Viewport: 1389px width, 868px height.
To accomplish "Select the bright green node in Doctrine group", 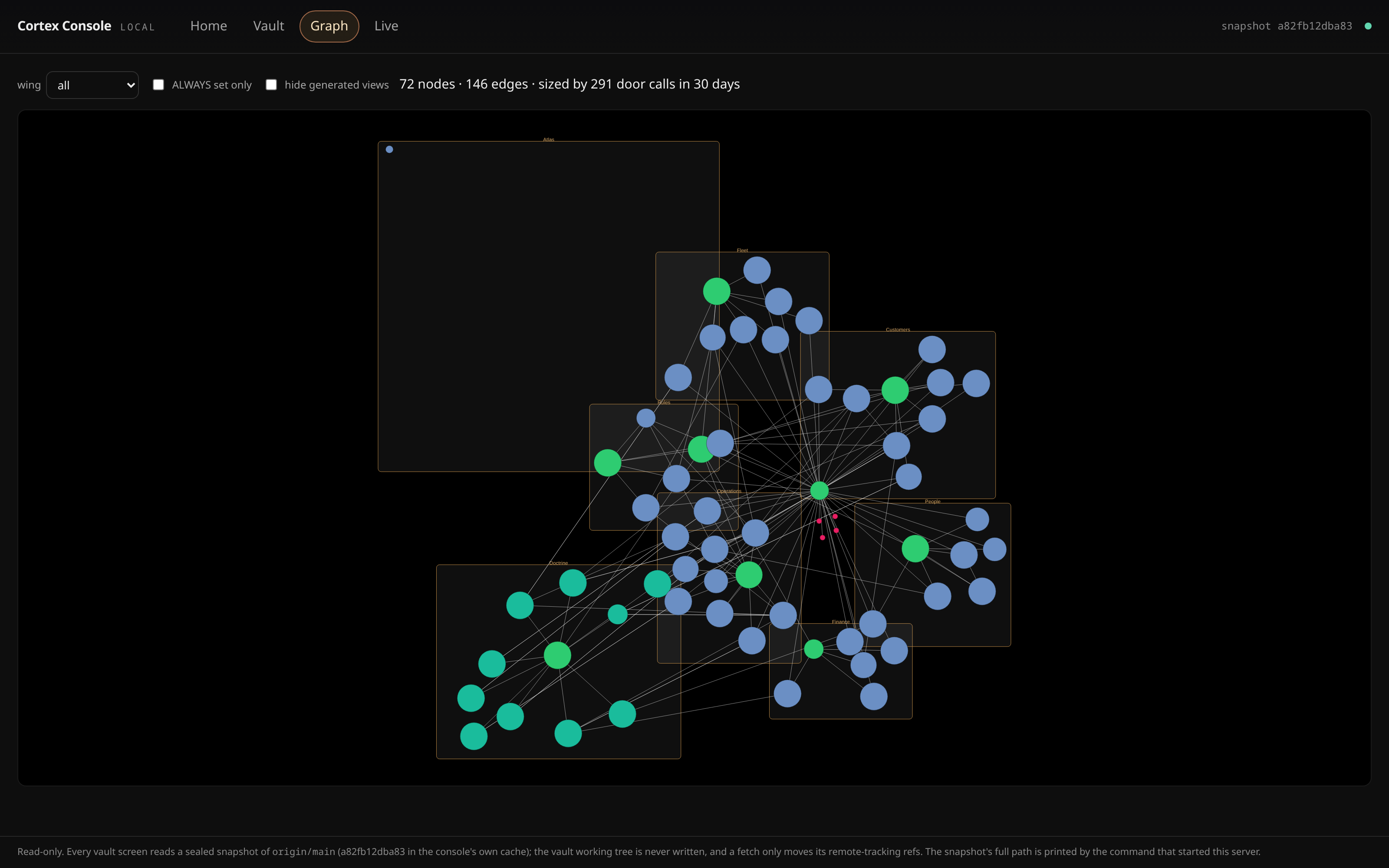I will 557,655.
